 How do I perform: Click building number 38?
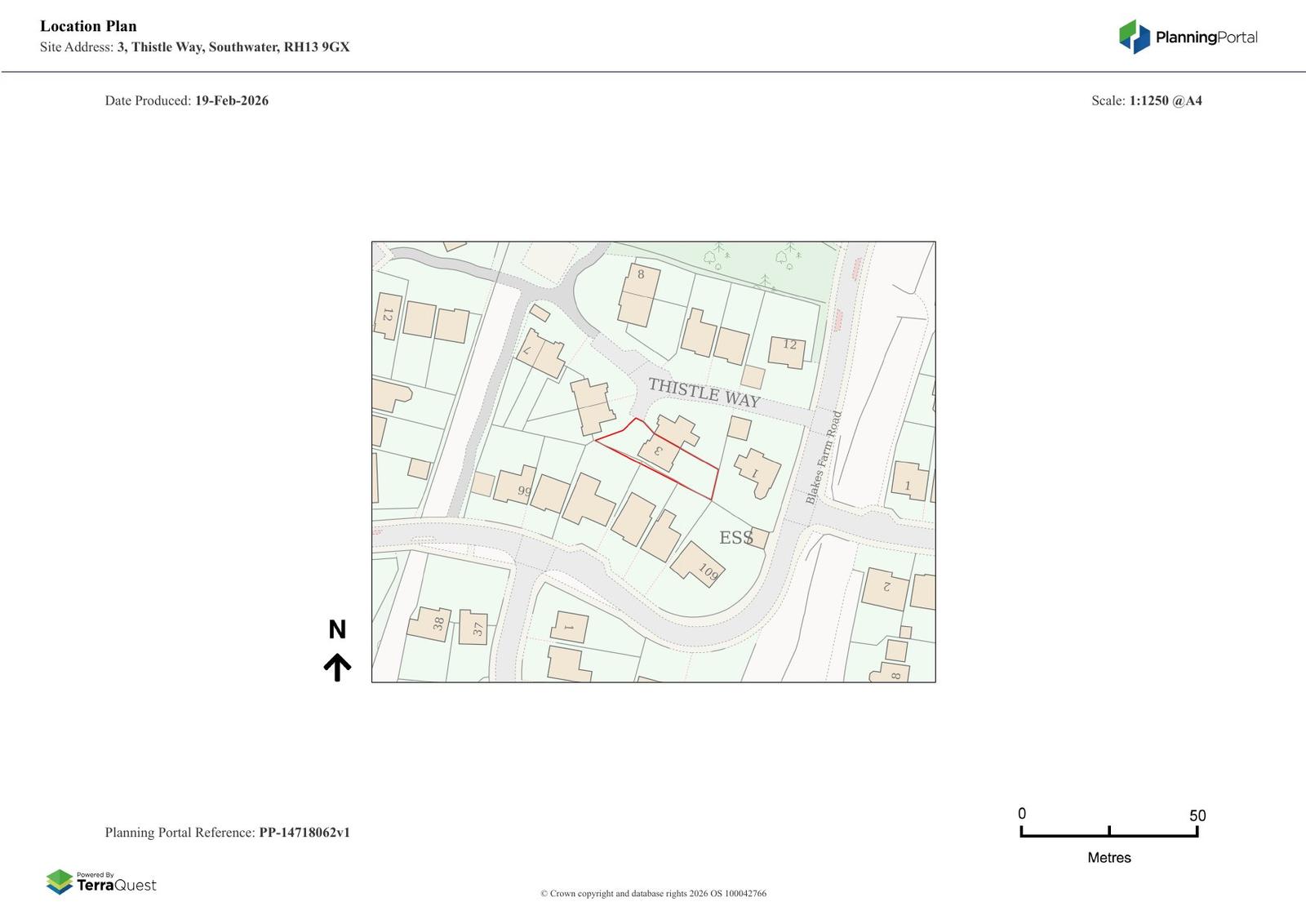[430, 624]
